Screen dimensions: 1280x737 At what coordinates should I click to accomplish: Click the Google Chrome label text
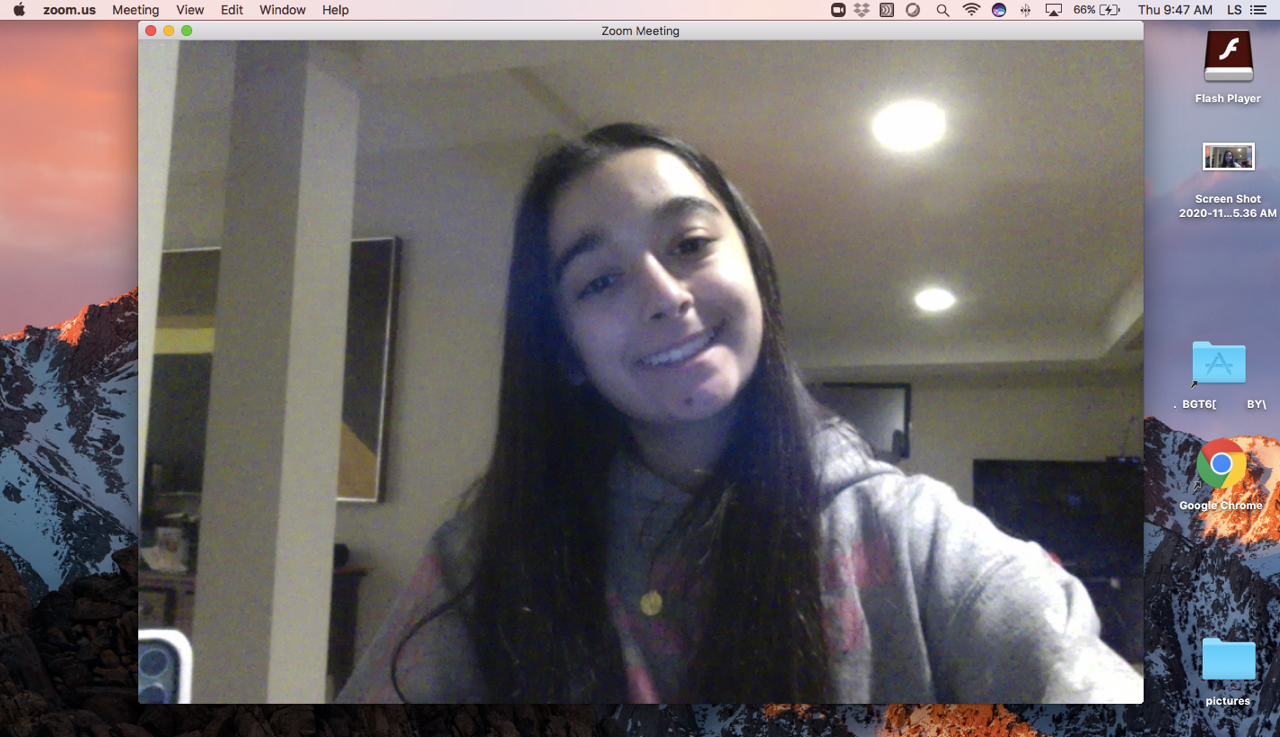pos(1221,505)
